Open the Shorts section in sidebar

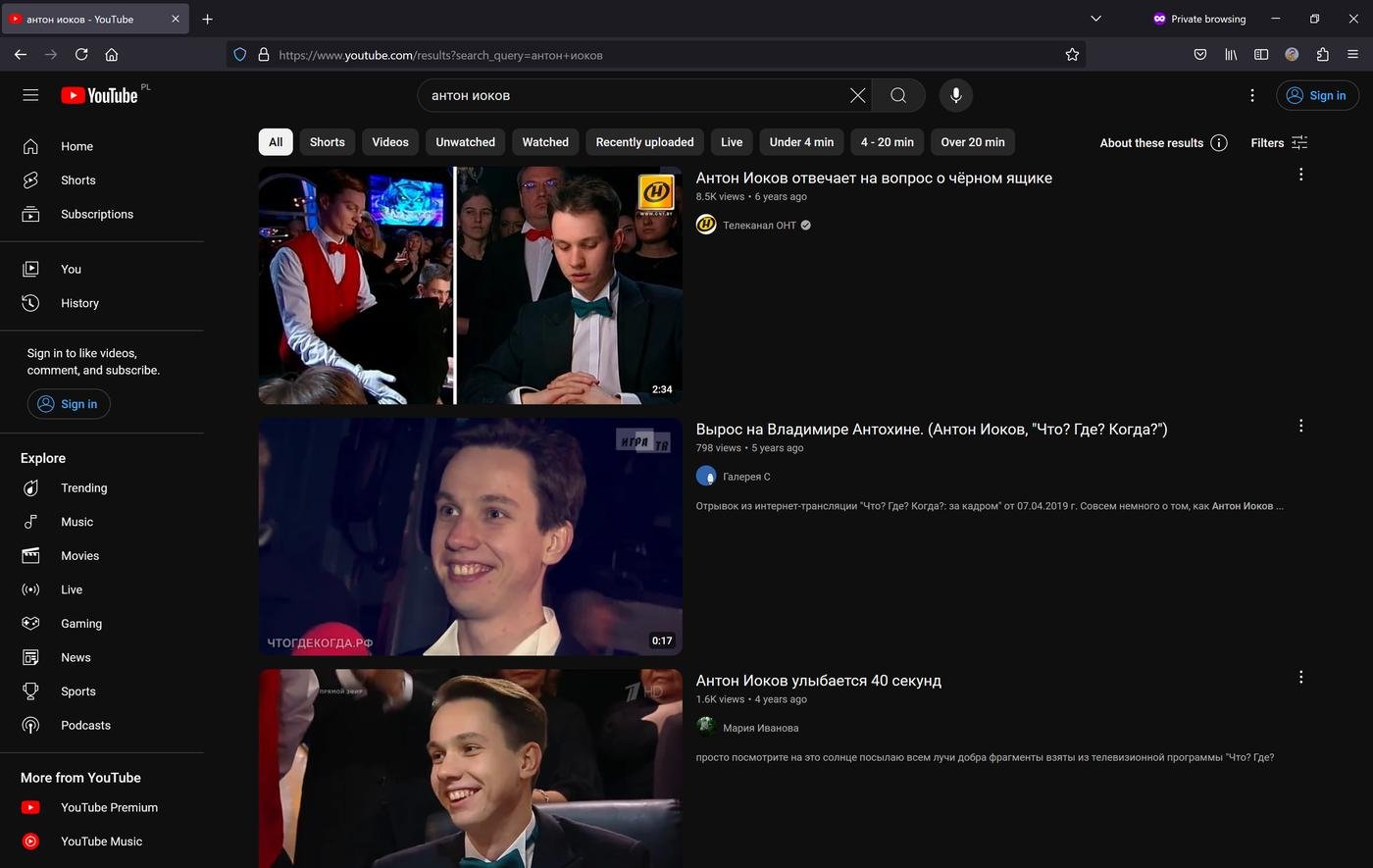click(x=77, y=180)
